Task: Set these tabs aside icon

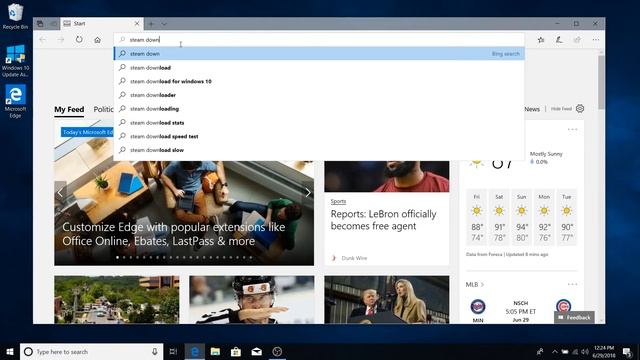Action: pos(53,24)
